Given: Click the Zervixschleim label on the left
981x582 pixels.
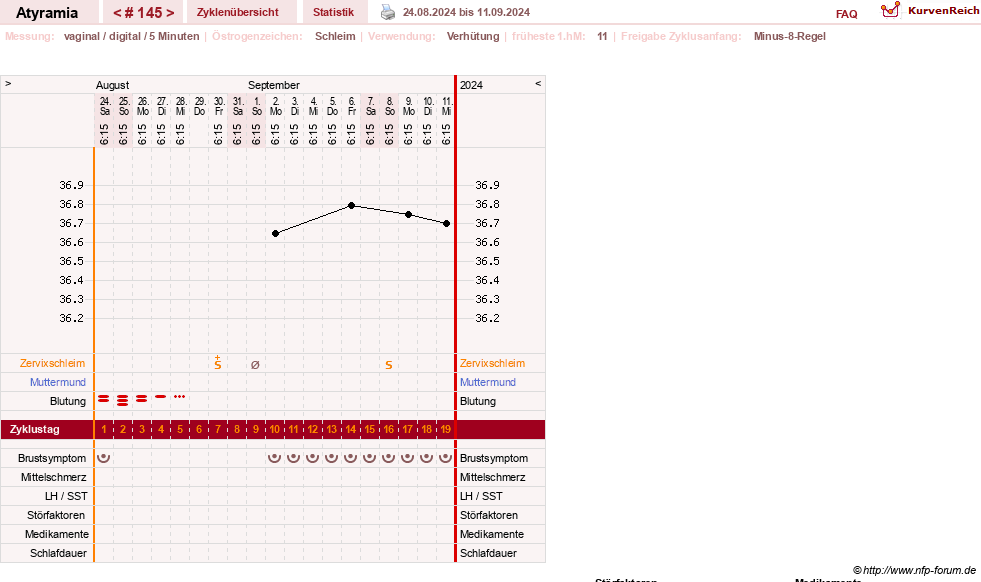Looking at the screenshot, I should [53, 364].
